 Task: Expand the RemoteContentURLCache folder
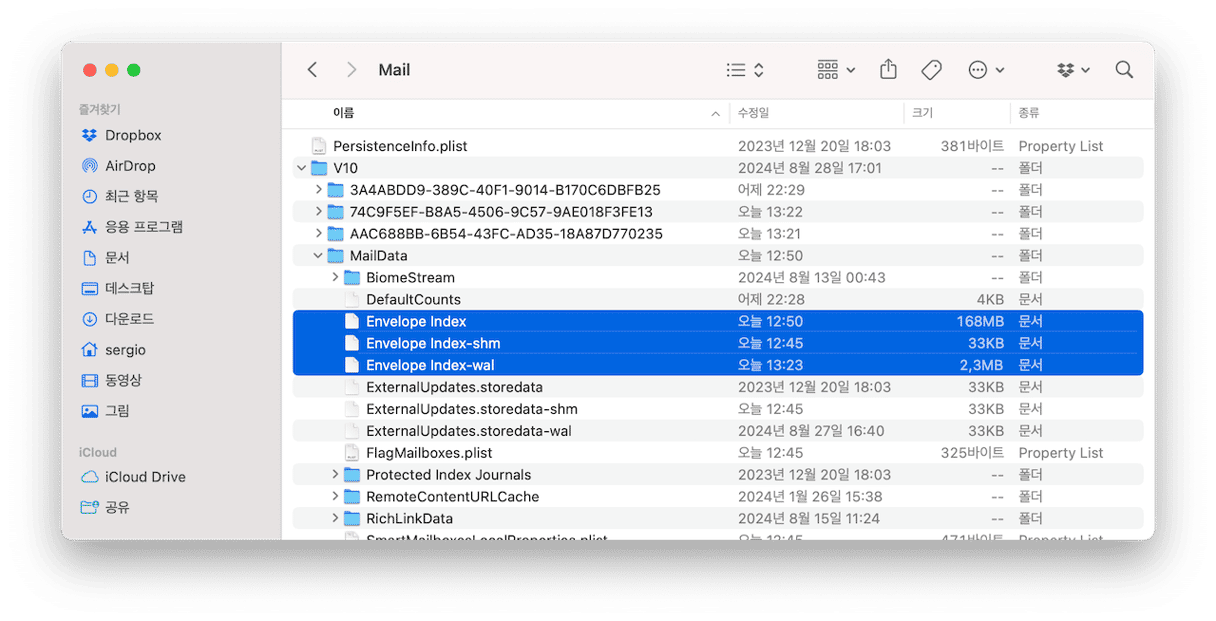point(335,497)
